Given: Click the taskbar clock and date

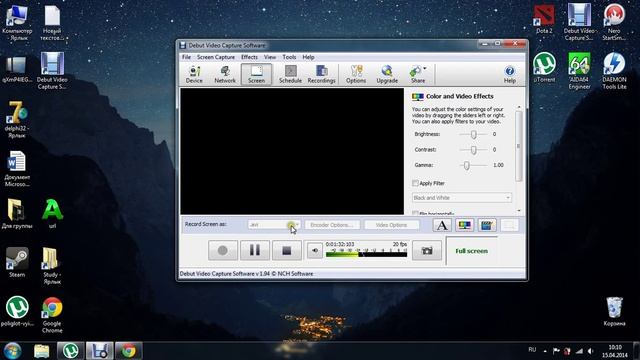Looking at the screenshot, I should (x=615, y=351).
